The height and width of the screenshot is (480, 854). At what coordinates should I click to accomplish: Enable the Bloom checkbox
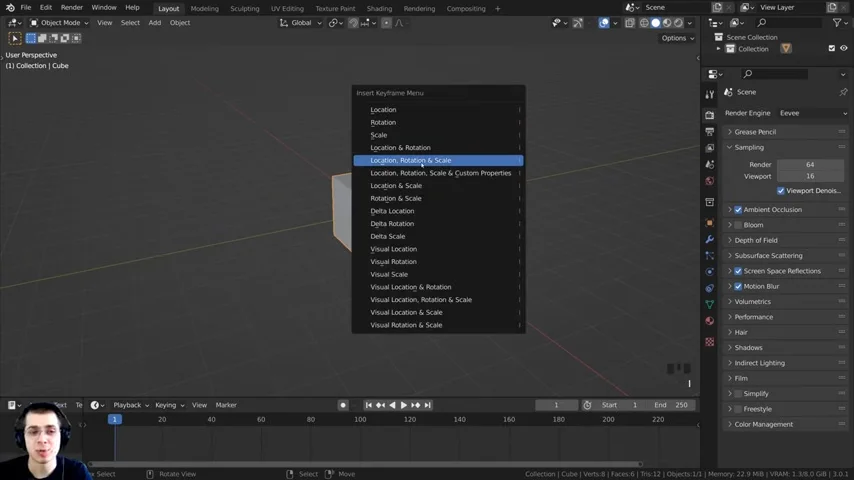tap(738, 224)
